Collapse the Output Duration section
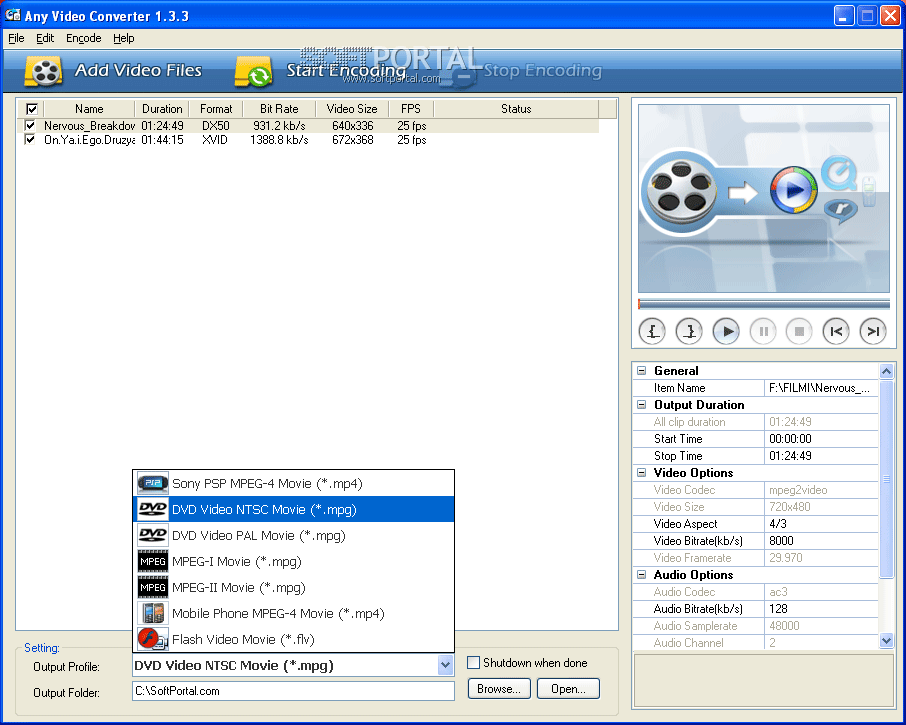Screen dimensions: 906x725 (x=641, y=404)
